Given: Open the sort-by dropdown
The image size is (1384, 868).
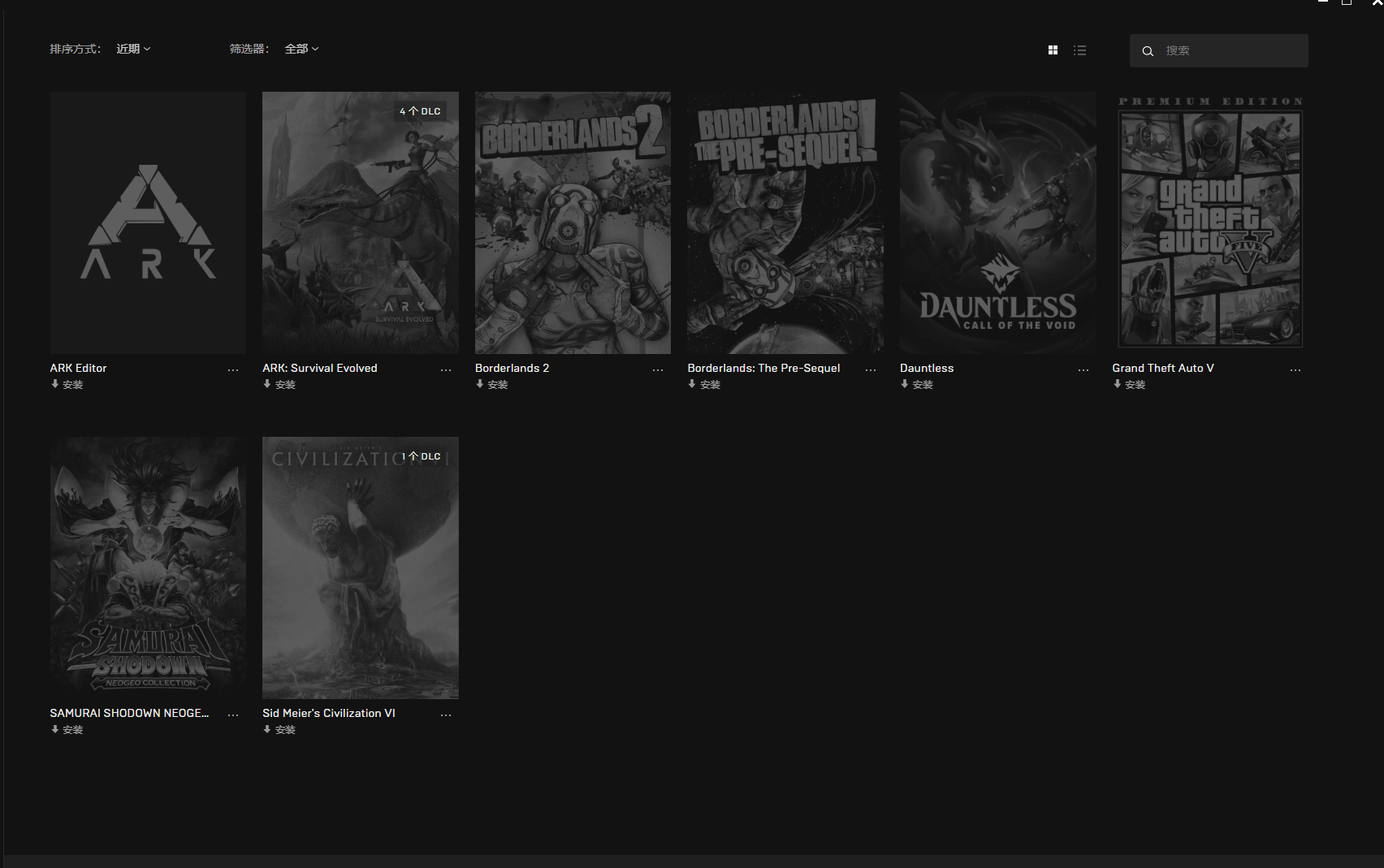Looking at the screenshot, I should pos(133,49).
